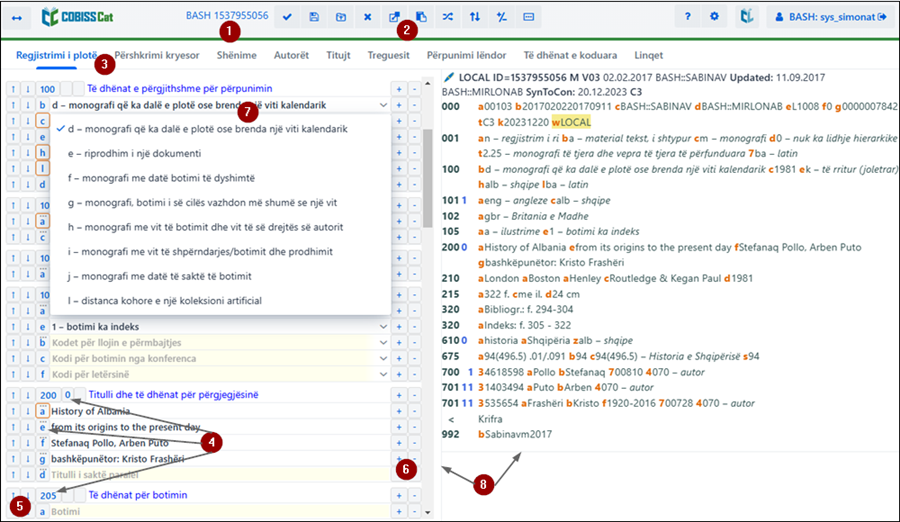Switch to the Linqet tab

pyautogui.click(x=649, y=56)
